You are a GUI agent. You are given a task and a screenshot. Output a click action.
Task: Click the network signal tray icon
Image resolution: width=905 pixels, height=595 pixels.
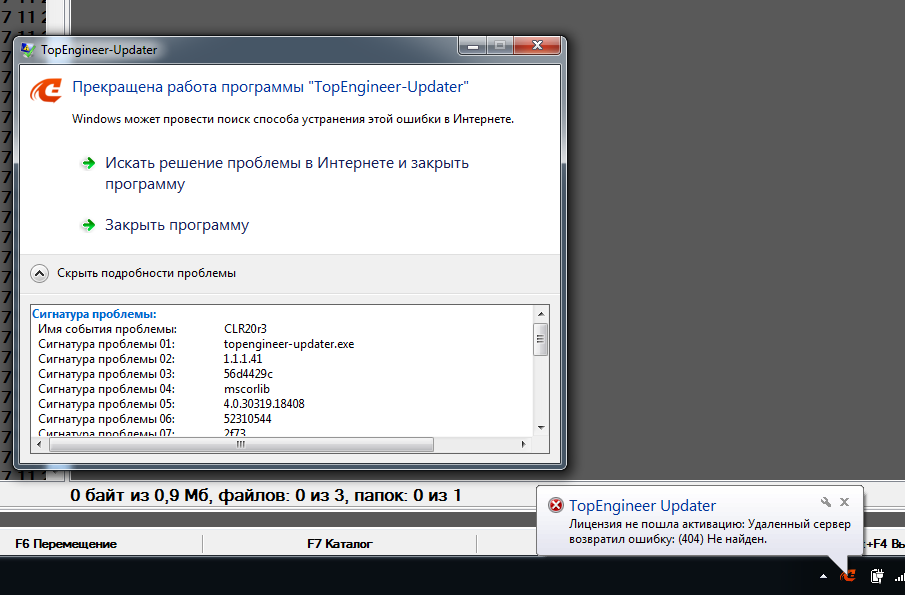point(899,576)
